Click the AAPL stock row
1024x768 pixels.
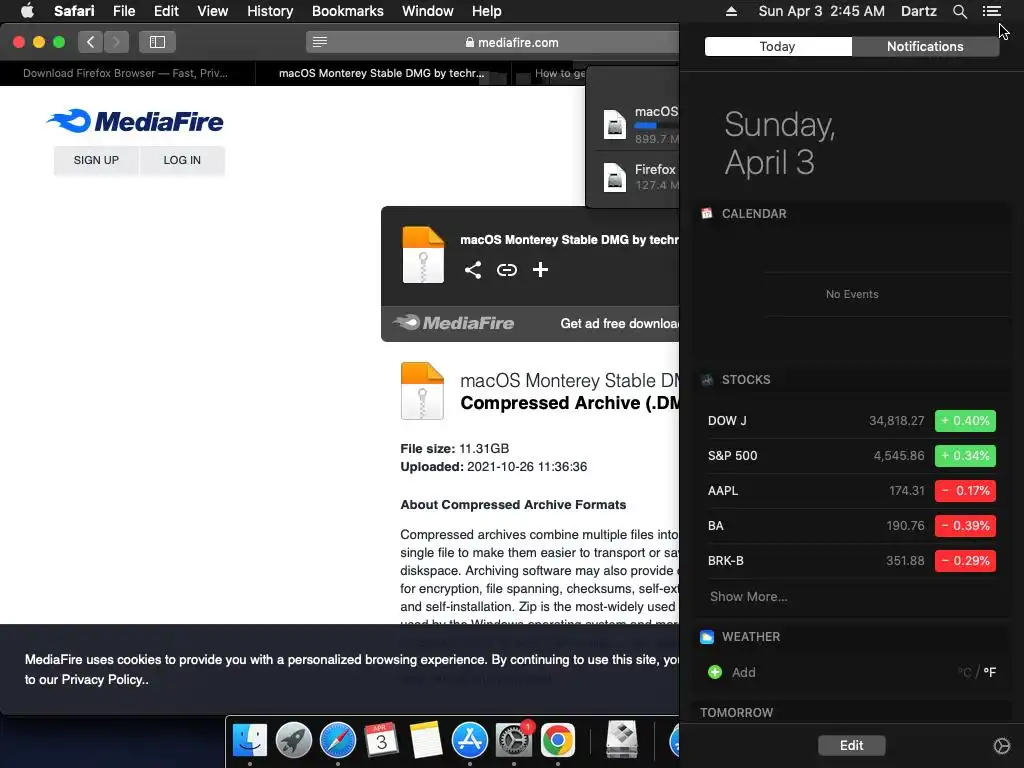point(851,490)
